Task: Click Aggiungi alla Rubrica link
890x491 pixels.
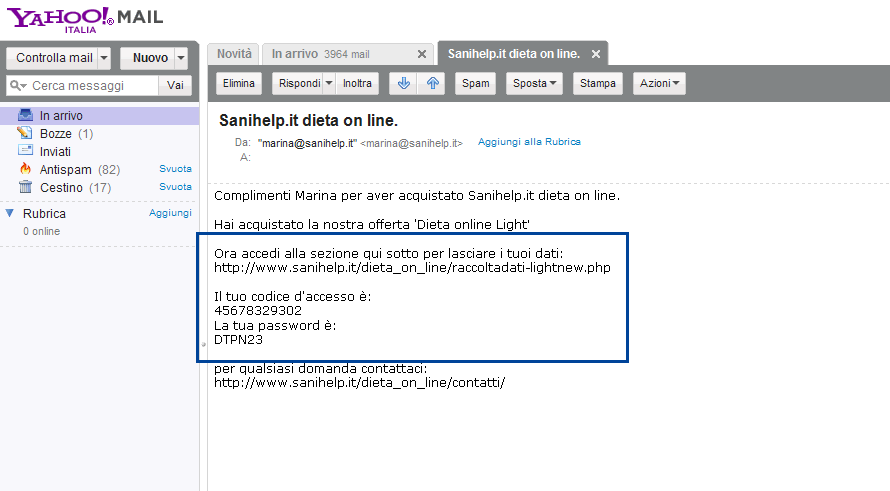Action: click(529, 142)
